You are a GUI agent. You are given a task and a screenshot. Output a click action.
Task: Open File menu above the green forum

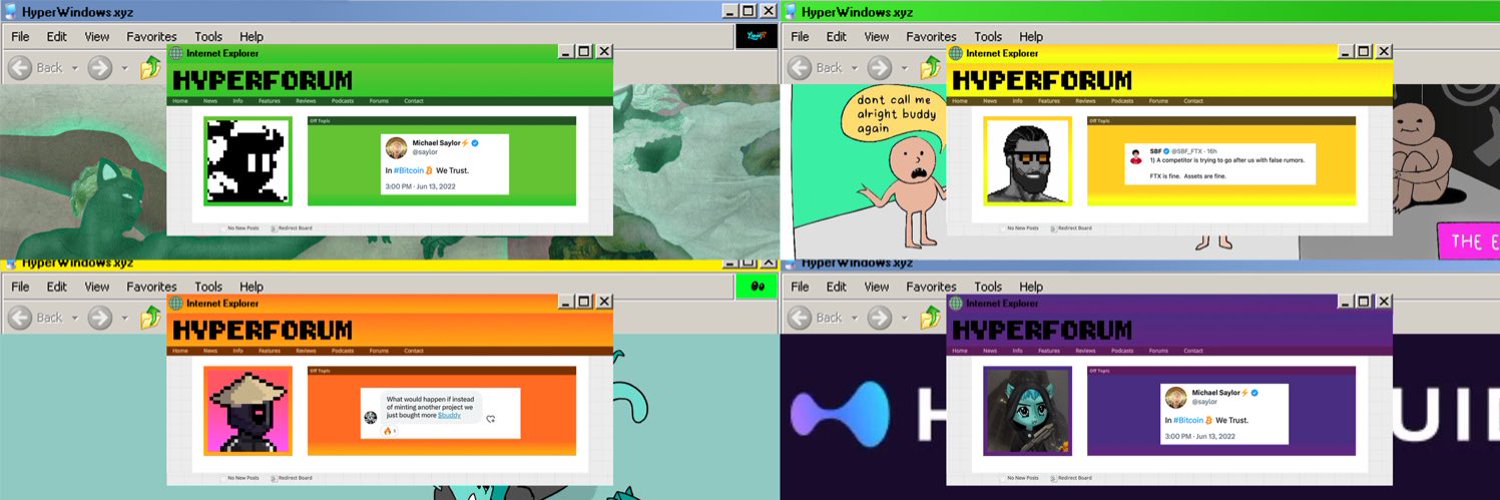[x=20, y=37]
